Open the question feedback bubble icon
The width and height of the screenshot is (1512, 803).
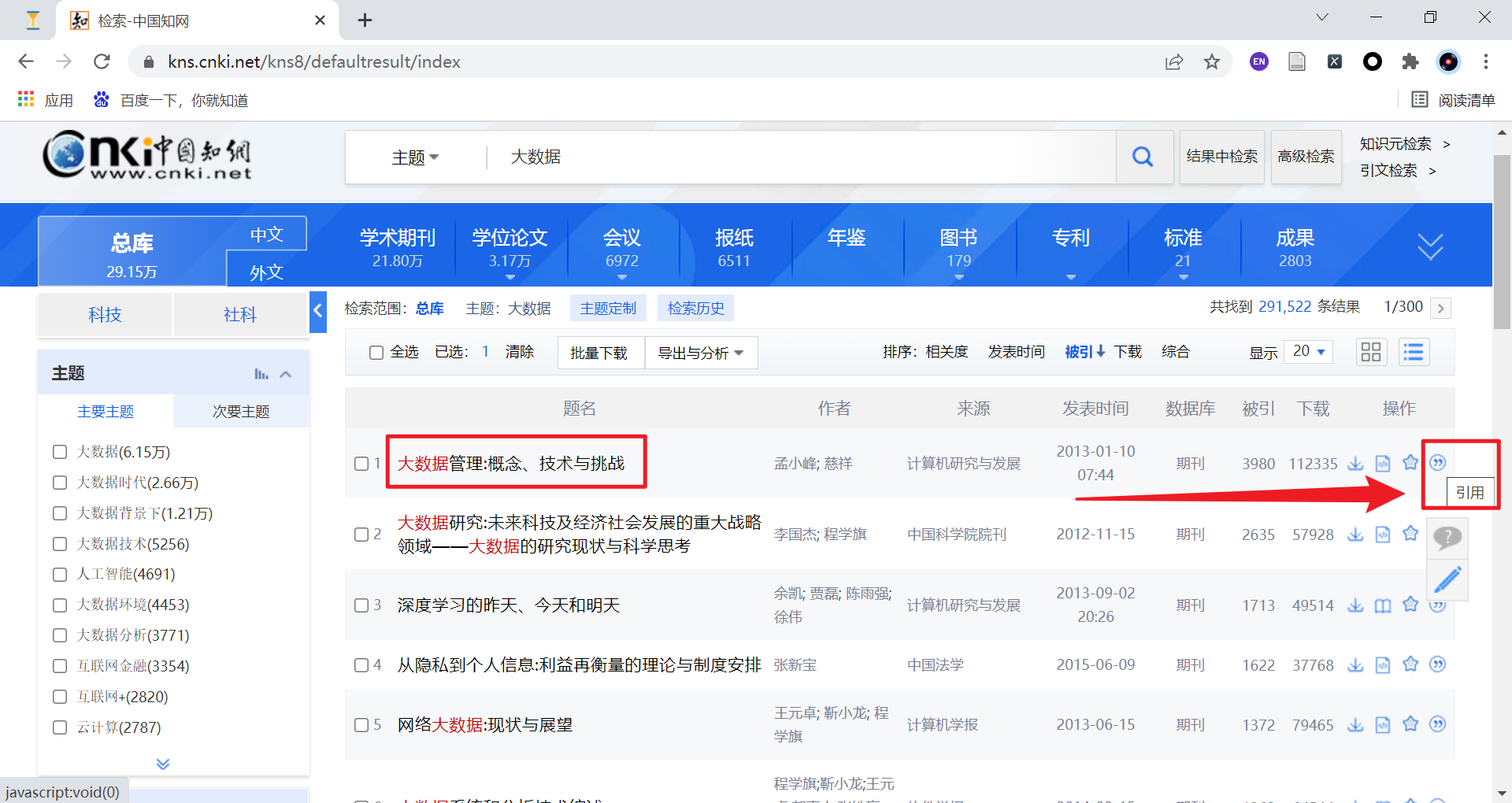click(x=1447, y=538)
